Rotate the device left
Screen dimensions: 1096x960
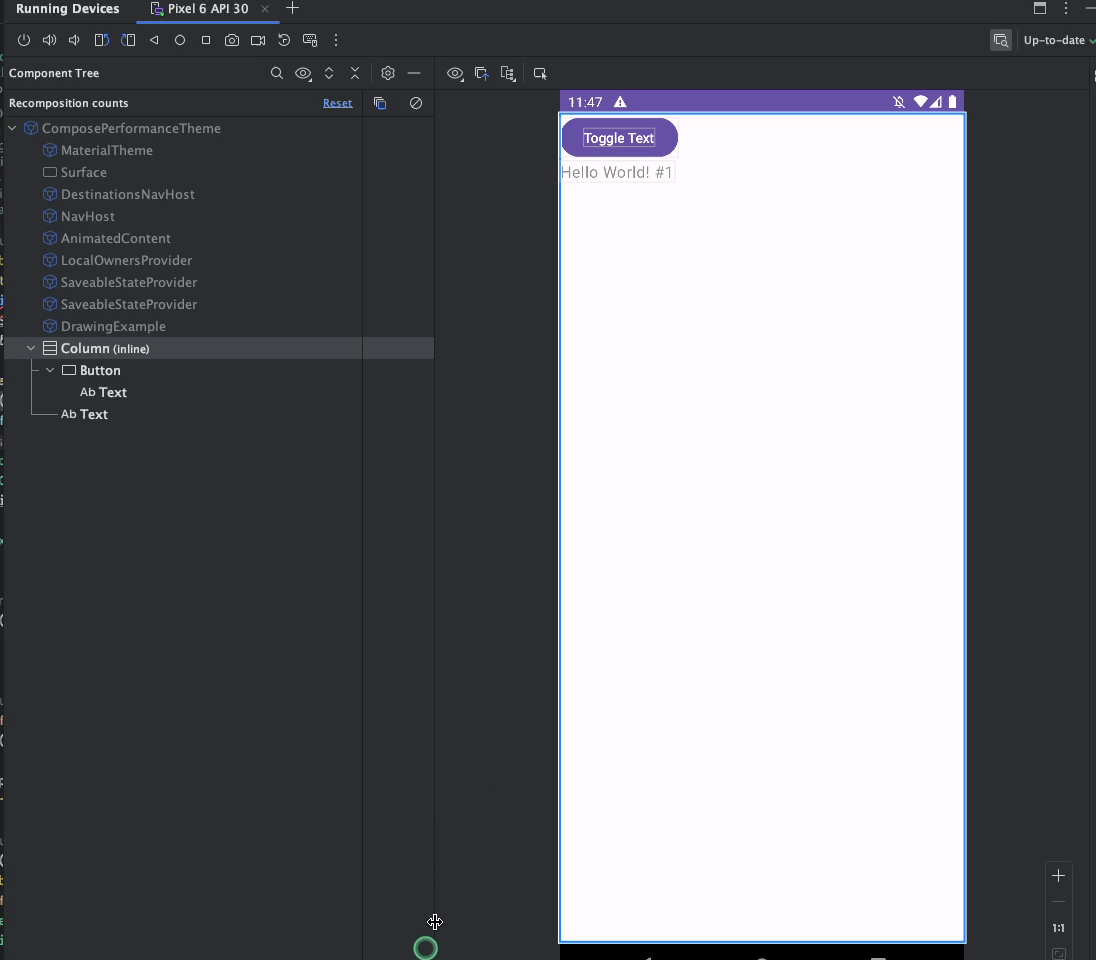pyautogui.click(x=102, y=41)
